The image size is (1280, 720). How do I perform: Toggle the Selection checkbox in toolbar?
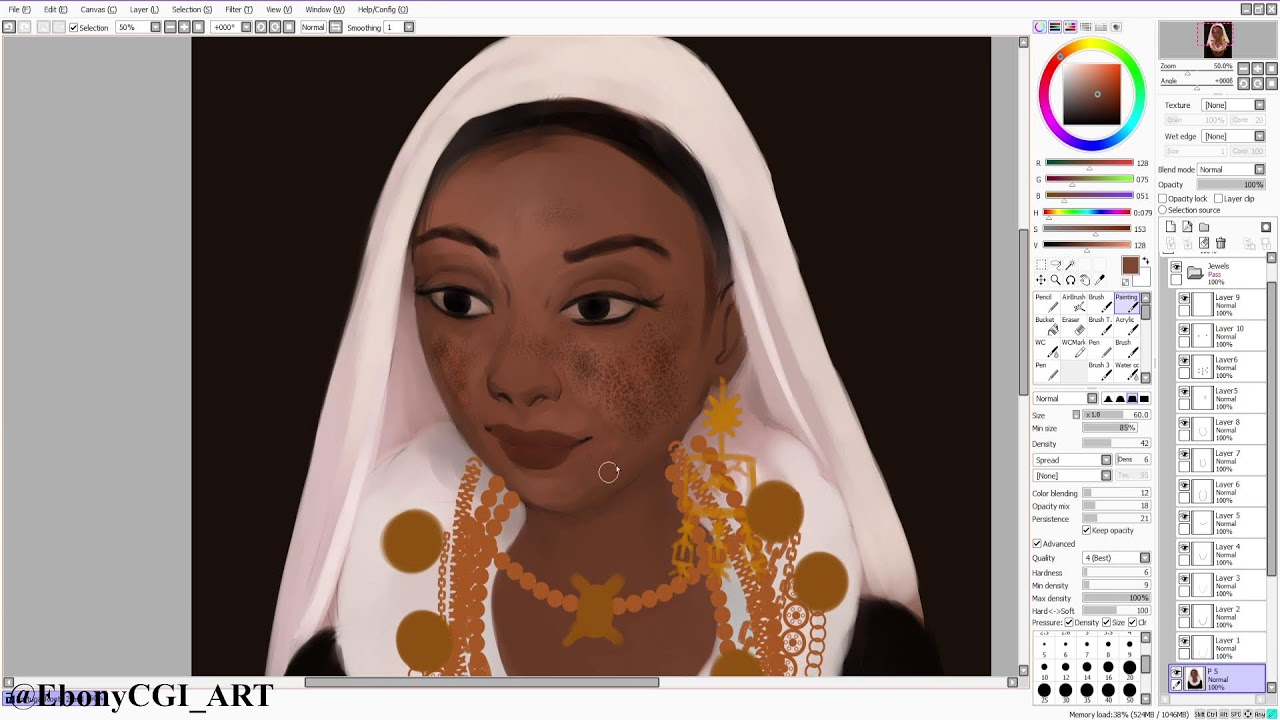(x=73, y=27)
